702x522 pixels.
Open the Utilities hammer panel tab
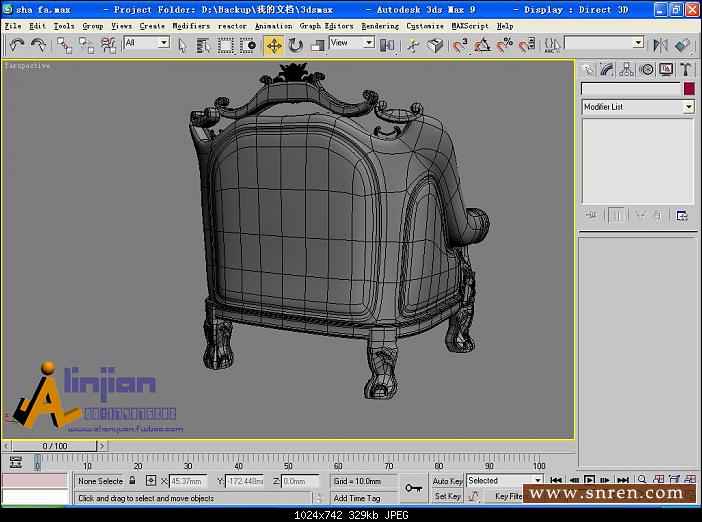686,70
